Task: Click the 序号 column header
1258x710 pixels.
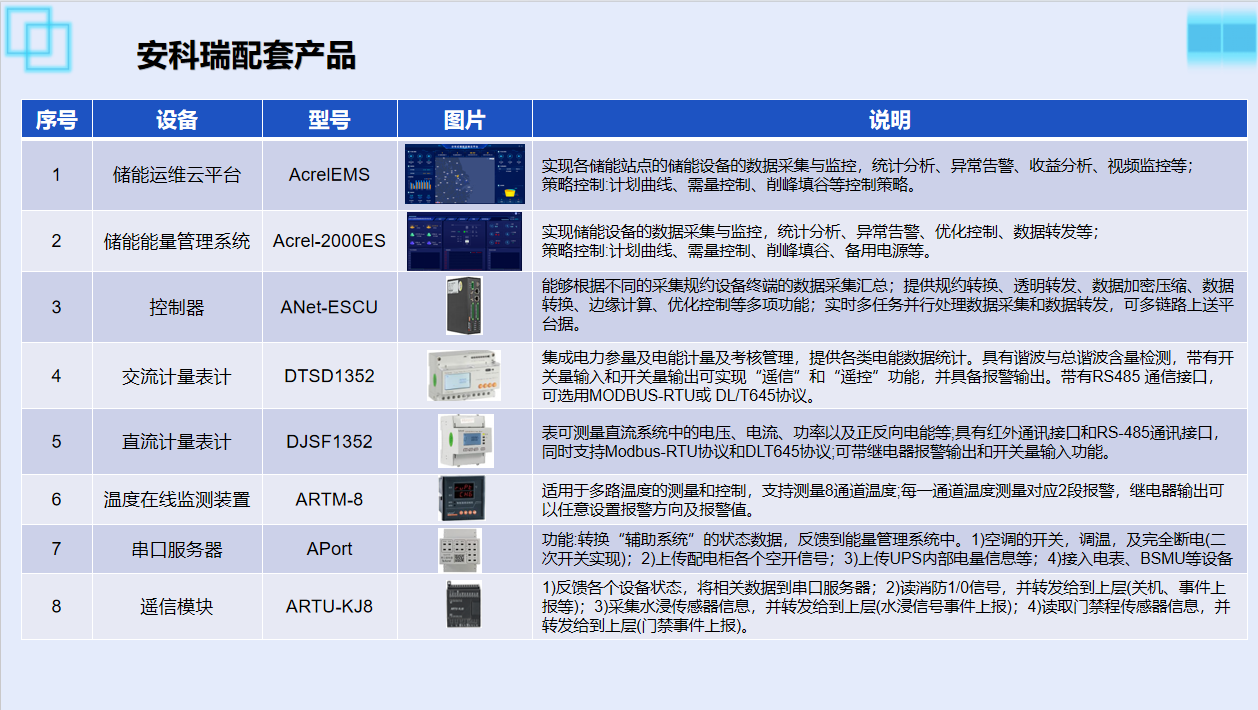Action: tap(57, 120)
